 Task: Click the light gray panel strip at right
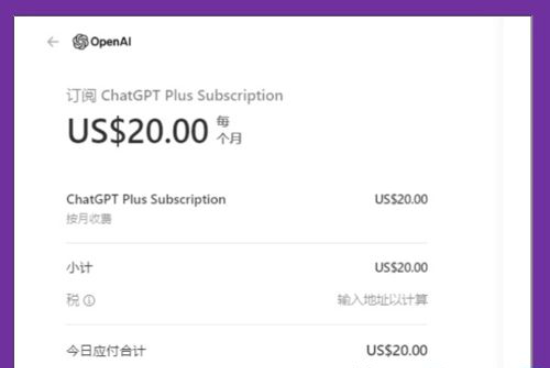(514, 192)
